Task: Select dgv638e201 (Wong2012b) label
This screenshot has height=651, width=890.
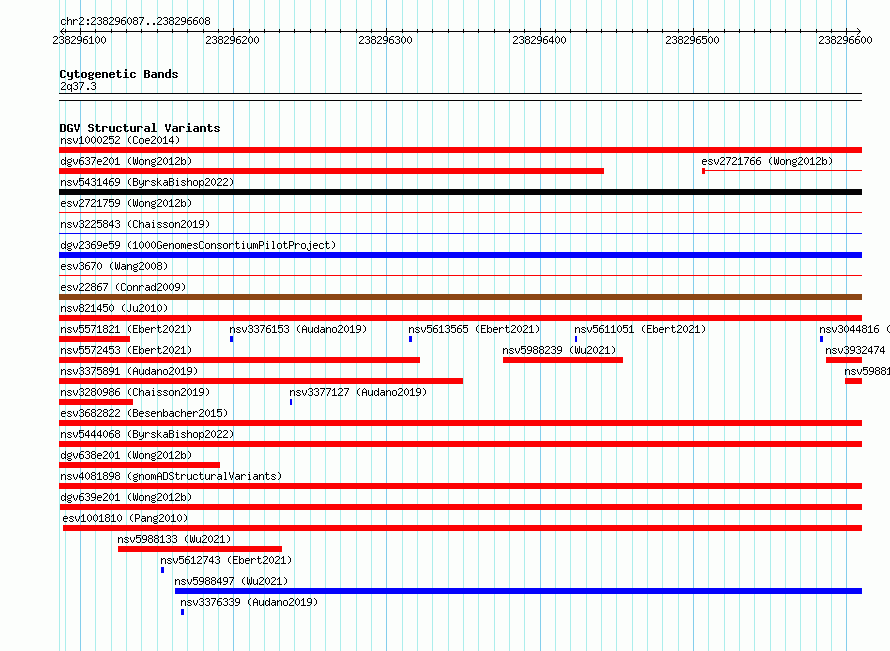Action: 126,455
